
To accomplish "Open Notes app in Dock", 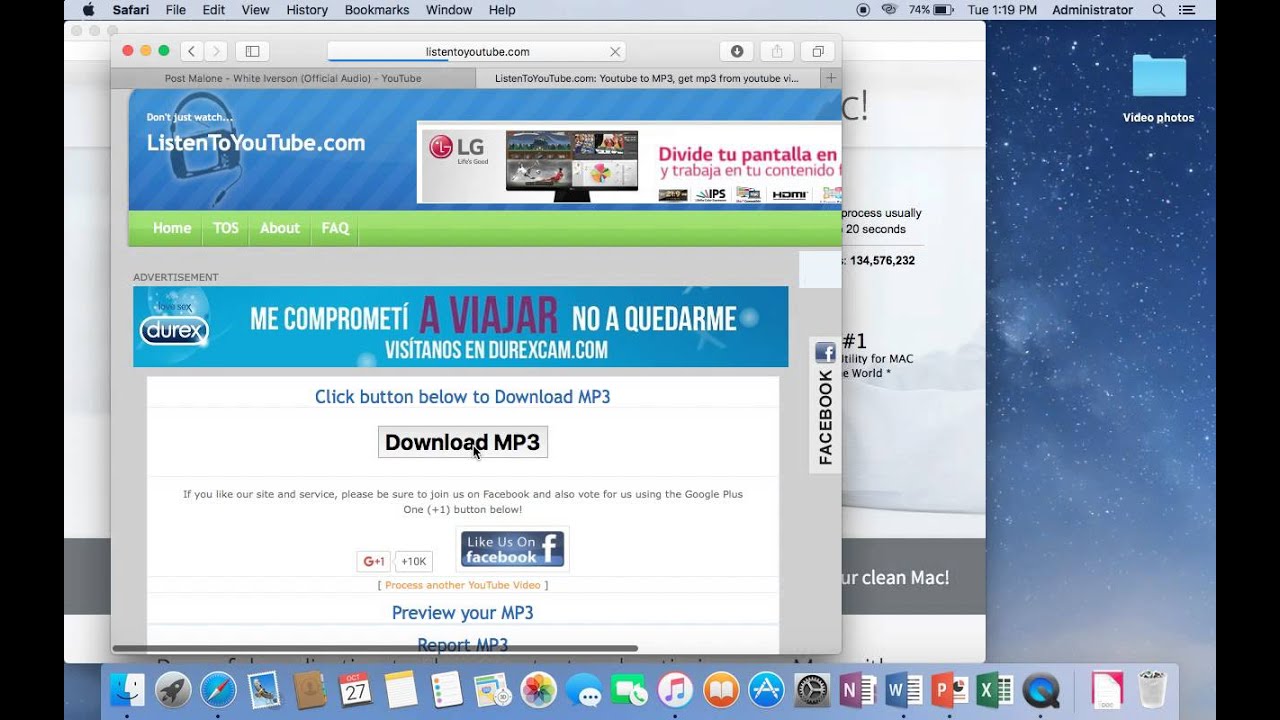I will [x=401, y=690].
